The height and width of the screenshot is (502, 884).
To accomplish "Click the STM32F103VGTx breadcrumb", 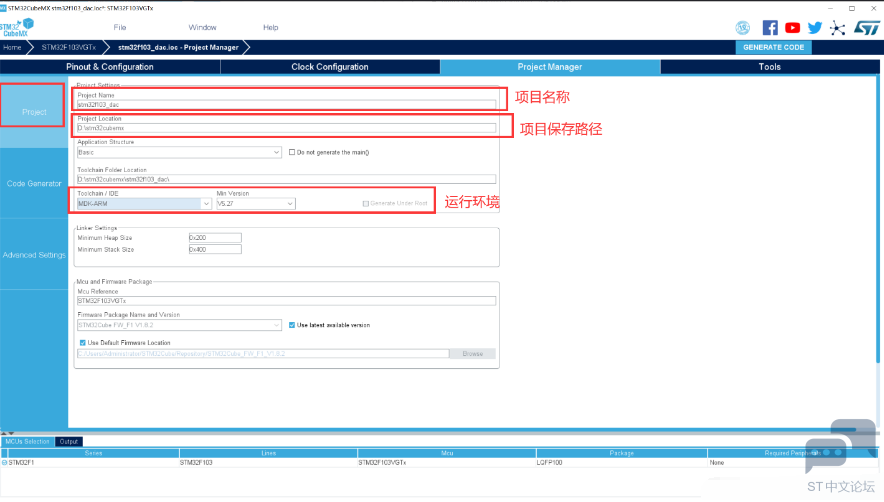I will point(69,47).
